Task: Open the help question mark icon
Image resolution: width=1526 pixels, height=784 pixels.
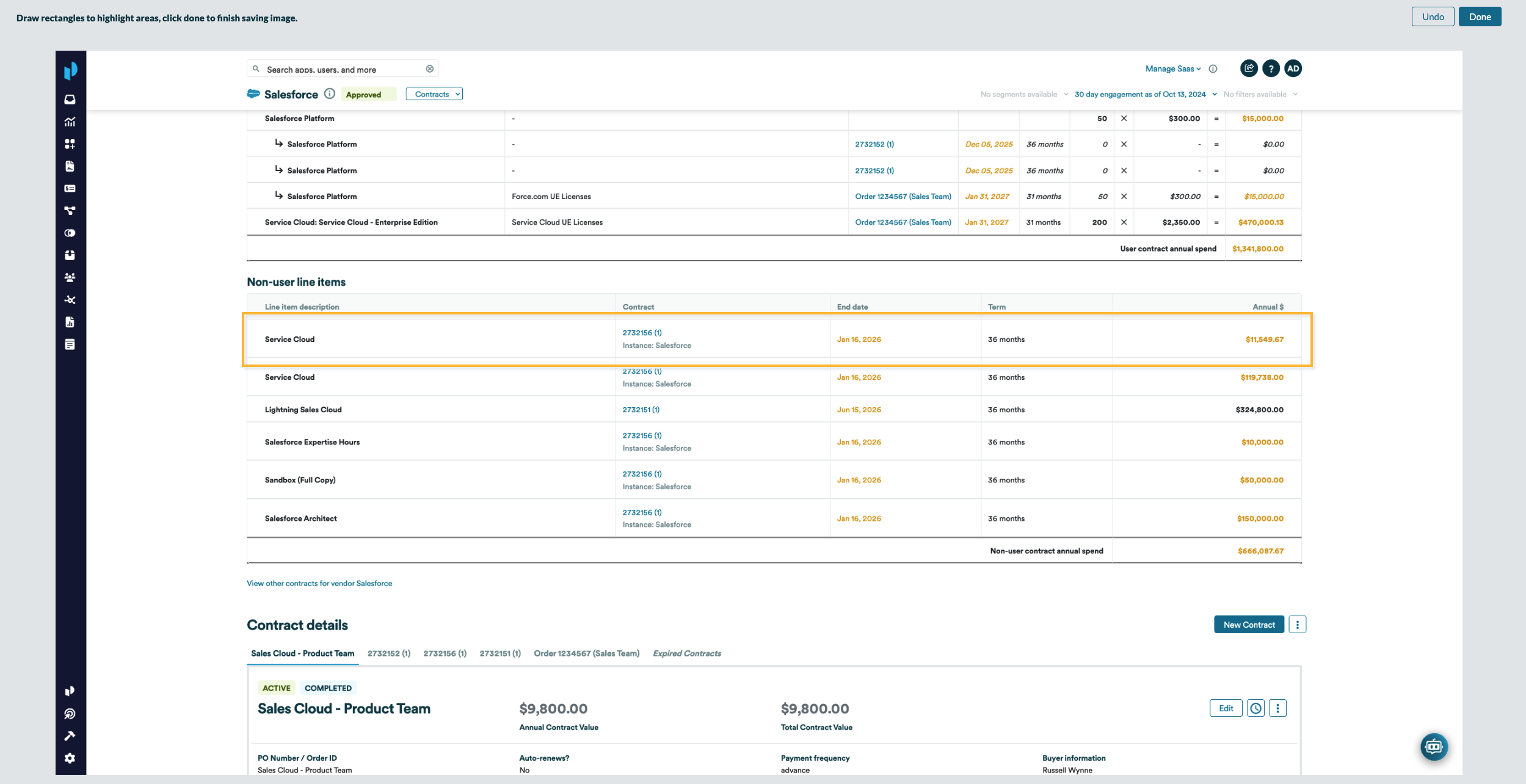Action: coord(1271,69)
